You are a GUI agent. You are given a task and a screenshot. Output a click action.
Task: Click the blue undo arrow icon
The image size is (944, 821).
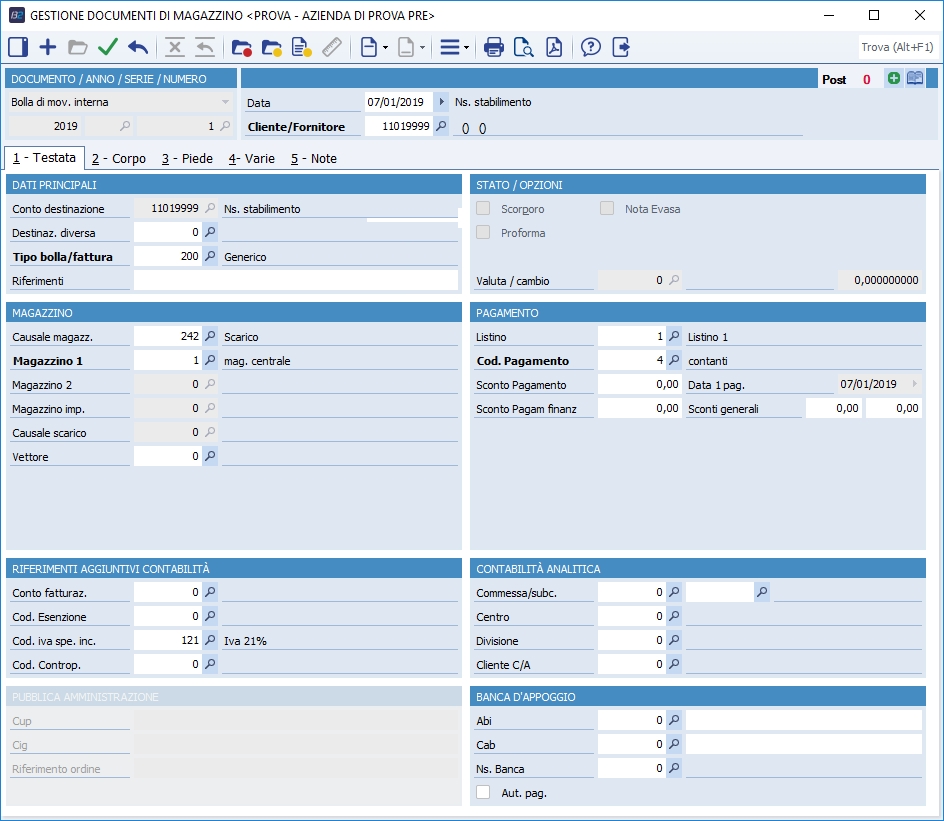(138, 47)
